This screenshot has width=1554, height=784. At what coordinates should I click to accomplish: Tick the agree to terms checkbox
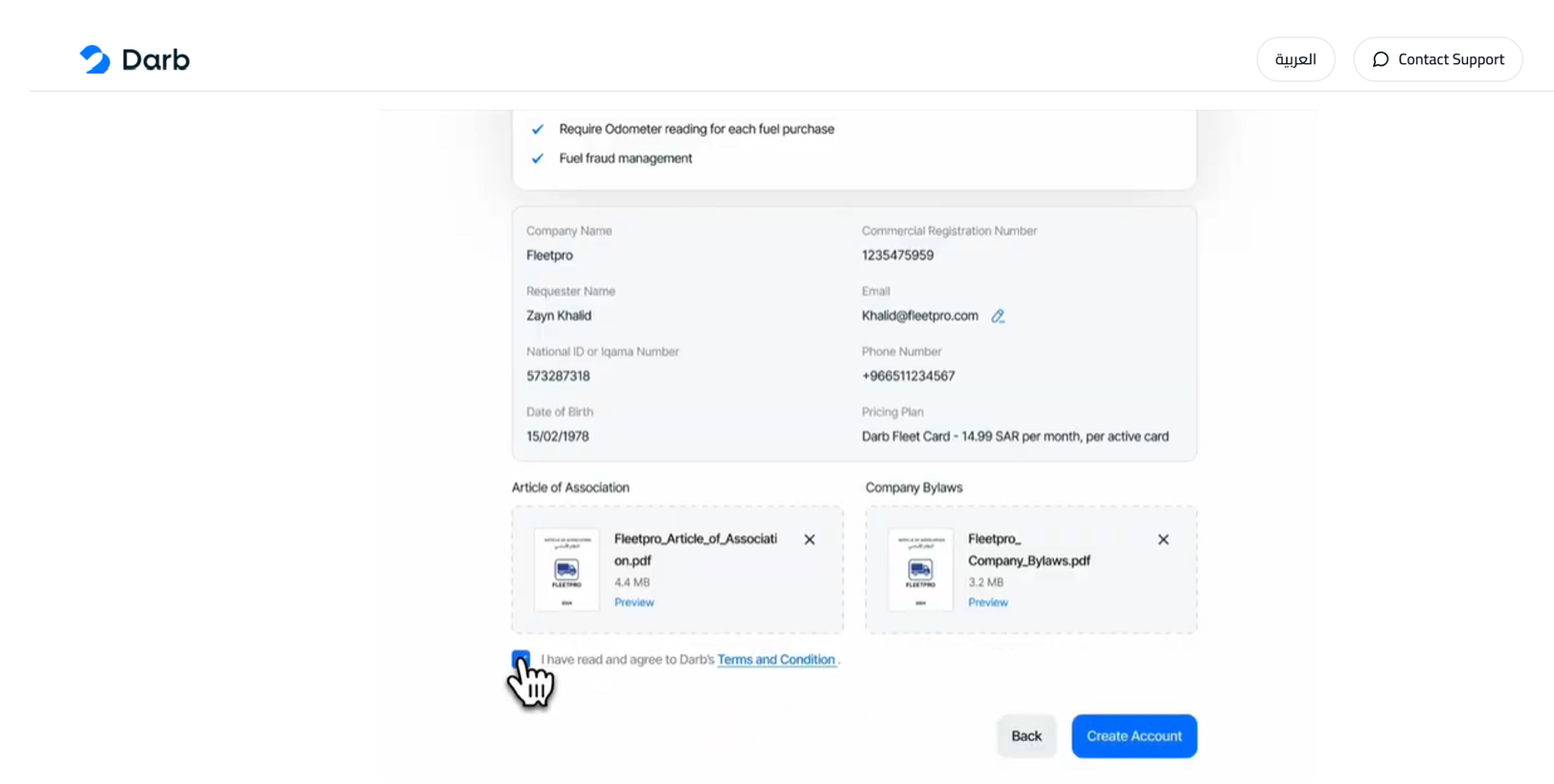point(520,659)
